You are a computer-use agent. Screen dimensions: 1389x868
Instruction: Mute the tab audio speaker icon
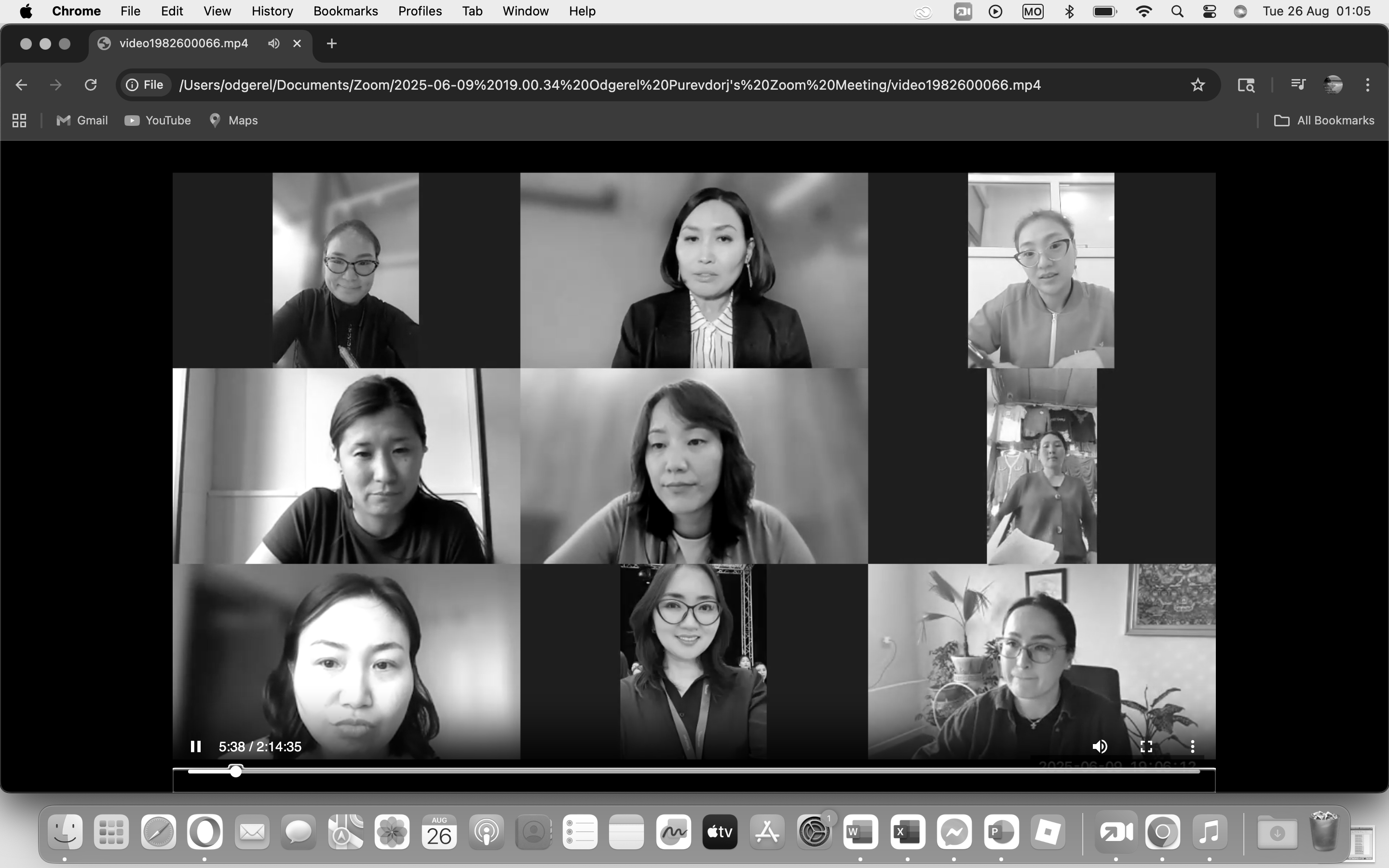click(x=274, y=43)
